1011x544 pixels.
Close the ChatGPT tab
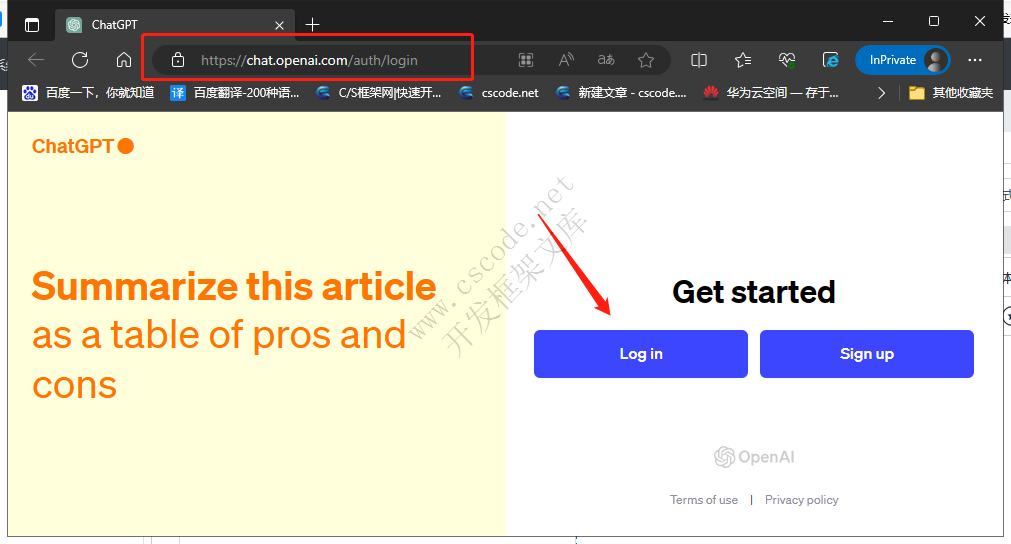coord(279,25)
